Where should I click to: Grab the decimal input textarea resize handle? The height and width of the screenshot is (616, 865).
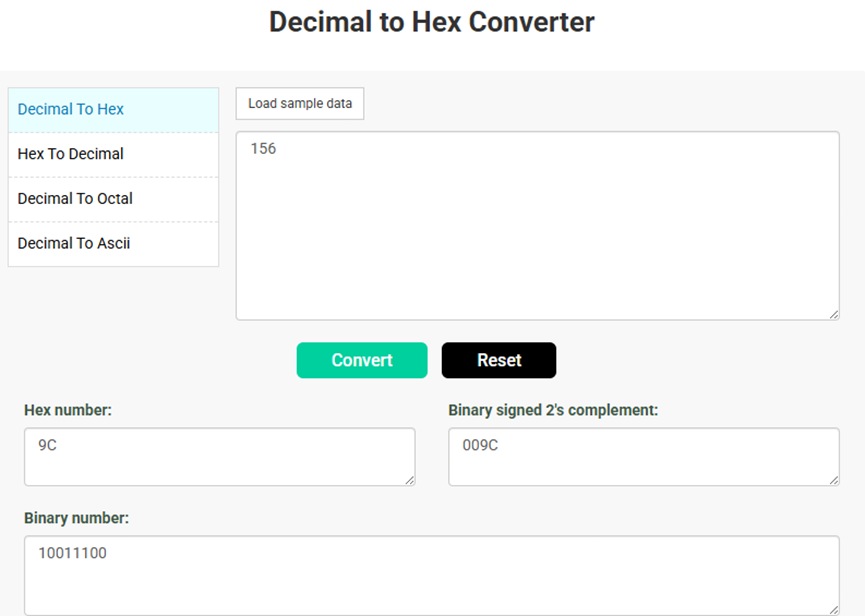[833, 314]
